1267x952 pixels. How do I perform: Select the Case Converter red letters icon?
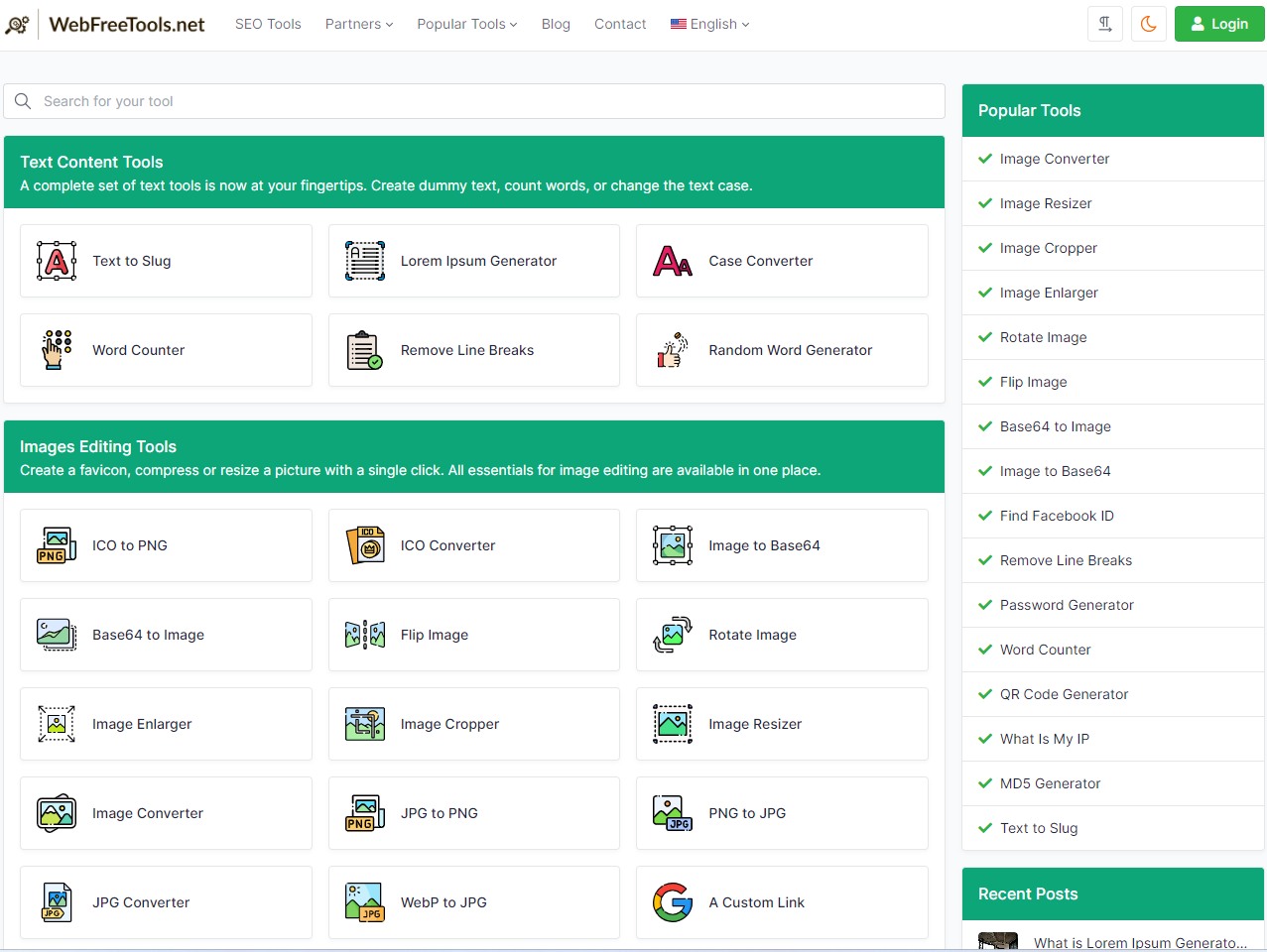pos(673,261)
